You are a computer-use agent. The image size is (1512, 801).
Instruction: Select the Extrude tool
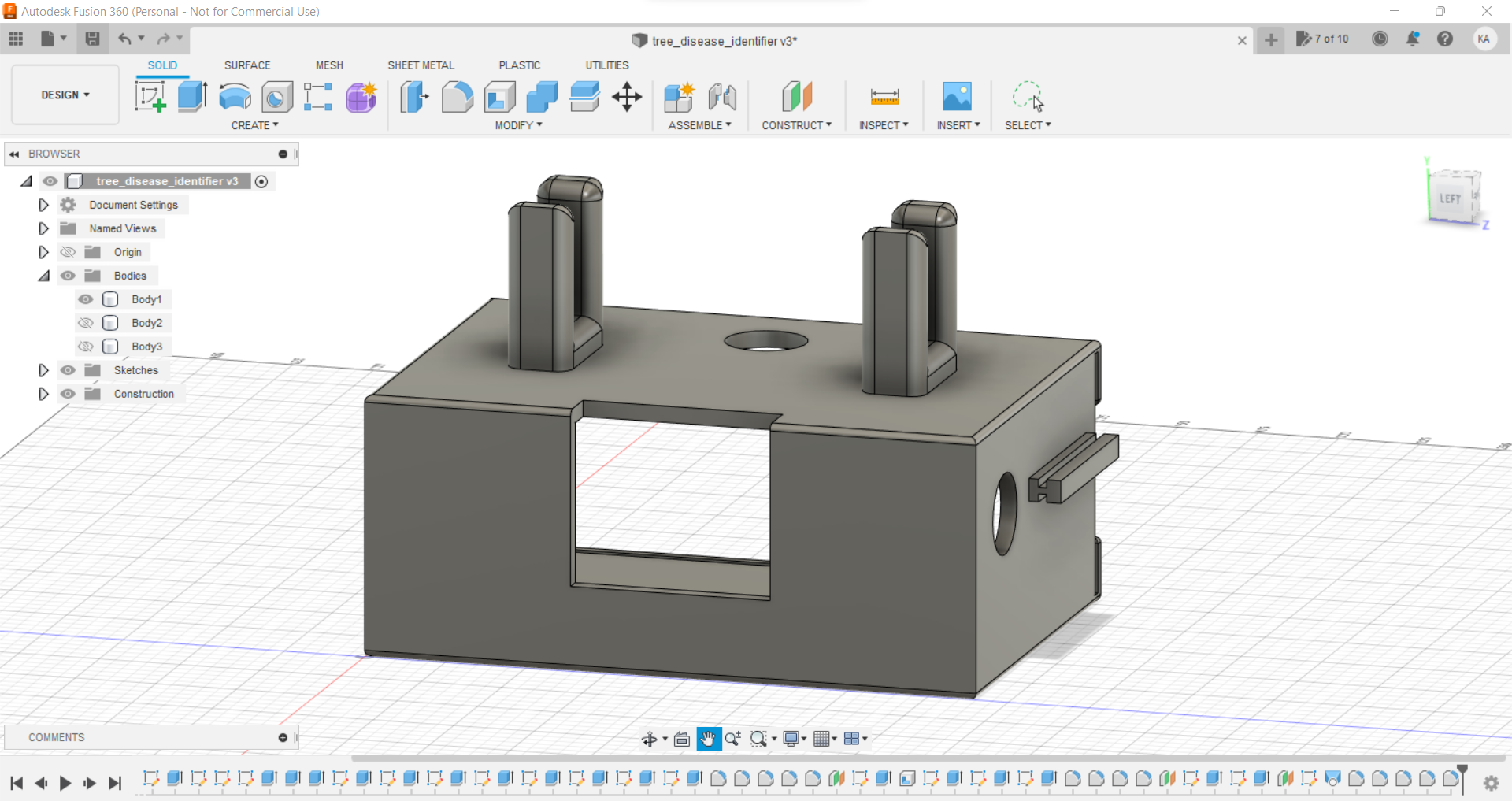point(192,97)
